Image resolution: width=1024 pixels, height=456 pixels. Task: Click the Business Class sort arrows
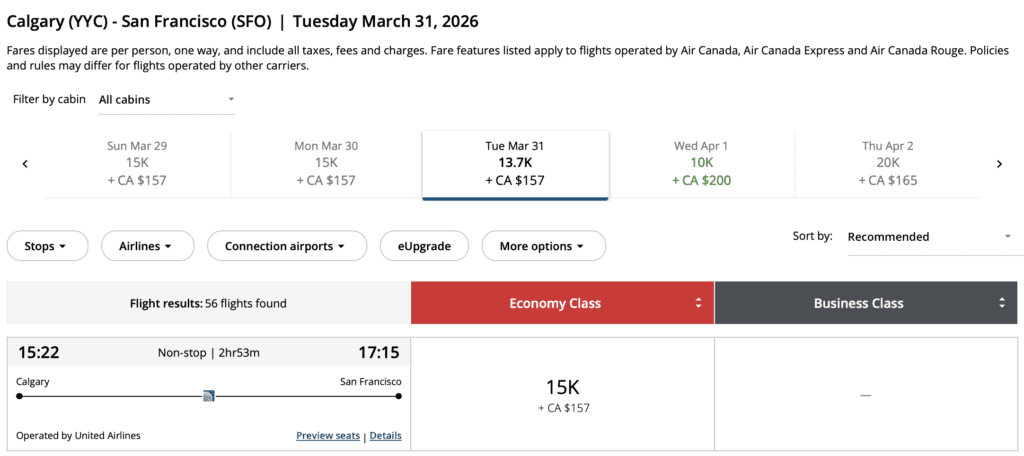1001,303
